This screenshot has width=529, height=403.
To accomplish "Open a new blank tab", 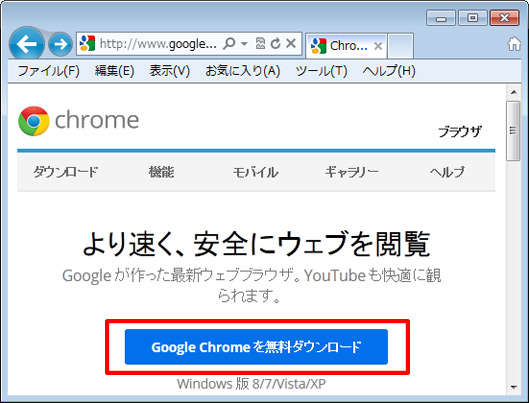I will point(400,46).
